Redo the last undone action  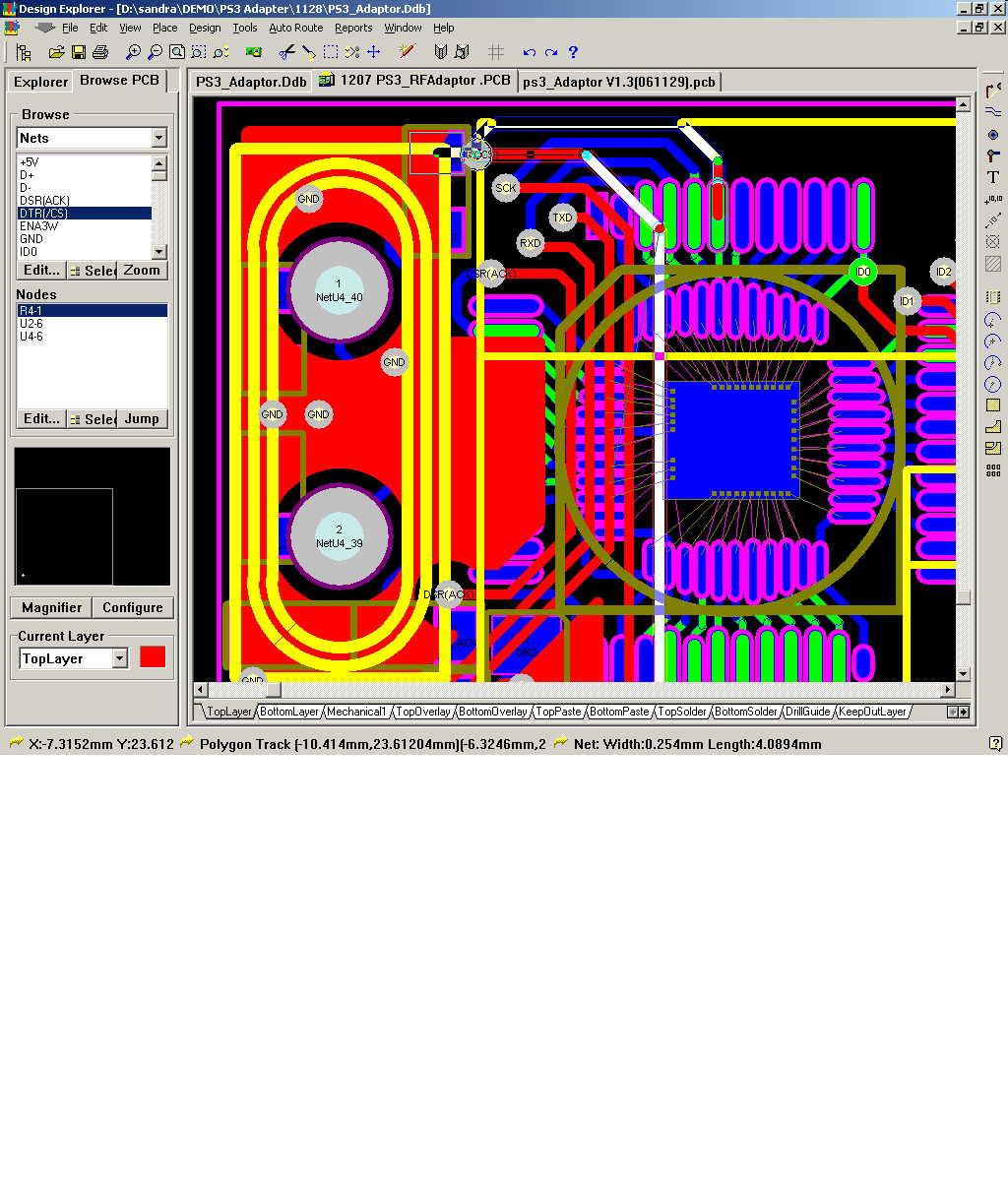(x=550, y=52)
